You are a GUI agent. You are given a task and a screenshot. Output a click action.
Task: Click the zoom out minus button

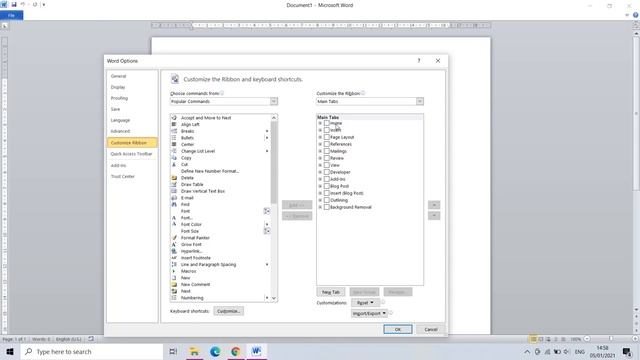coord(587,339)
